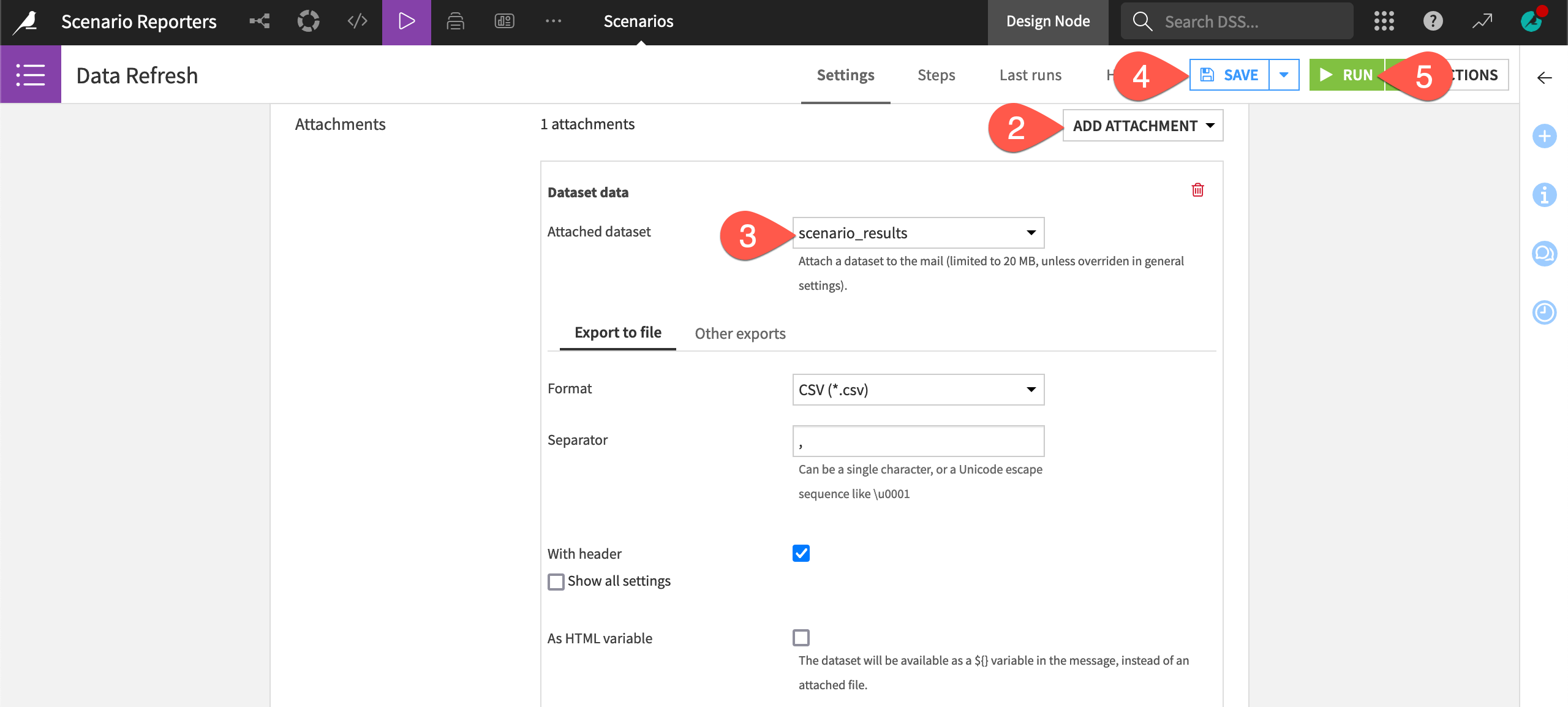Toggle the As HTML variable checkbox
Viewport: 1568px width, 707px height.
click(x=799, y=637)
